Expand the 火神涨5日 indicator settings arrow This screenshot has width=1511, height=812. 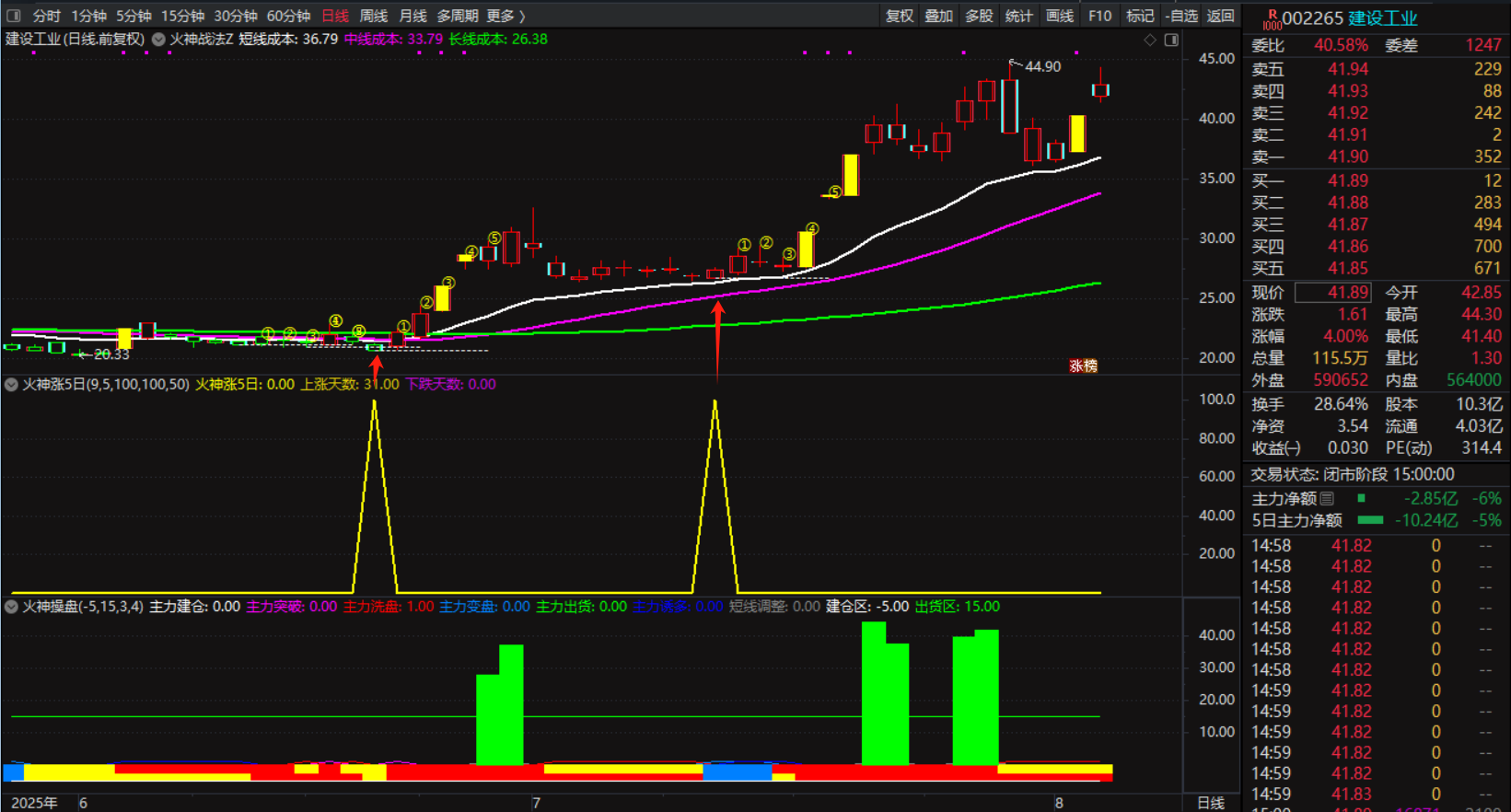[x=12, y=385]
